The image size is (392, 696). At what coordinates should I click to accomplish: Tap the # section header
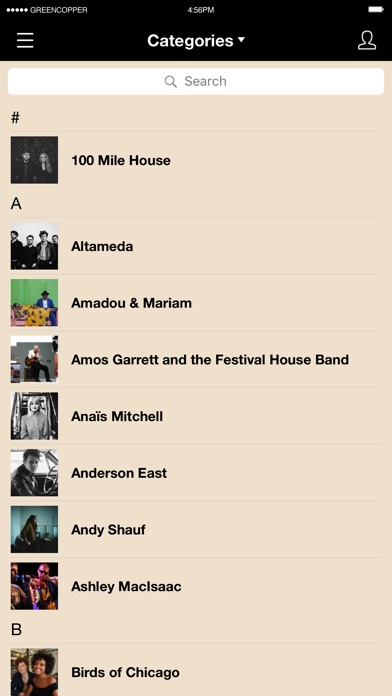[16, 118]
